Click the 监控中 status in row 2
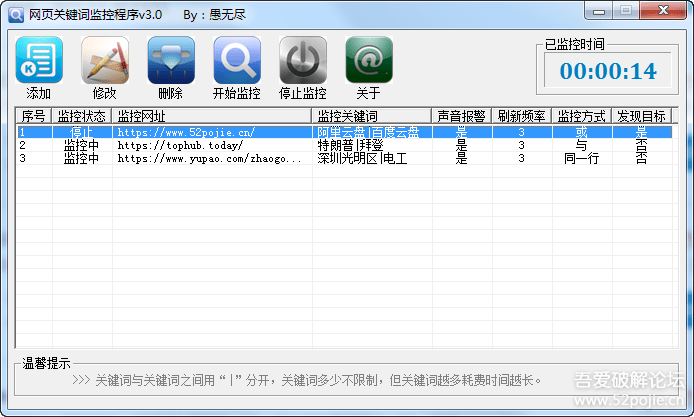 pyautogui.click(x=81, y=145)
